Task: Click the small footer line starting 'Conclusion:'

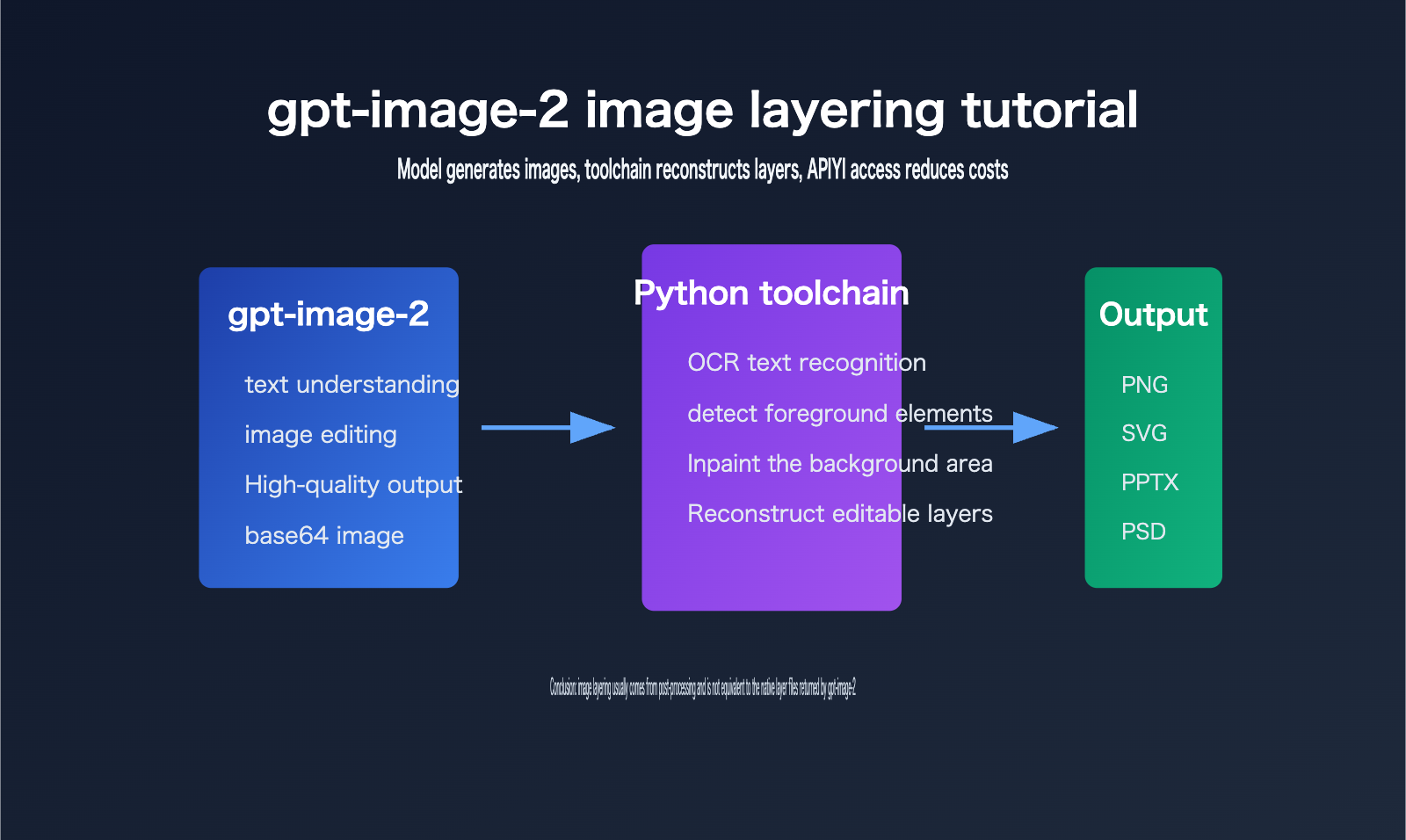Action: 703,687
